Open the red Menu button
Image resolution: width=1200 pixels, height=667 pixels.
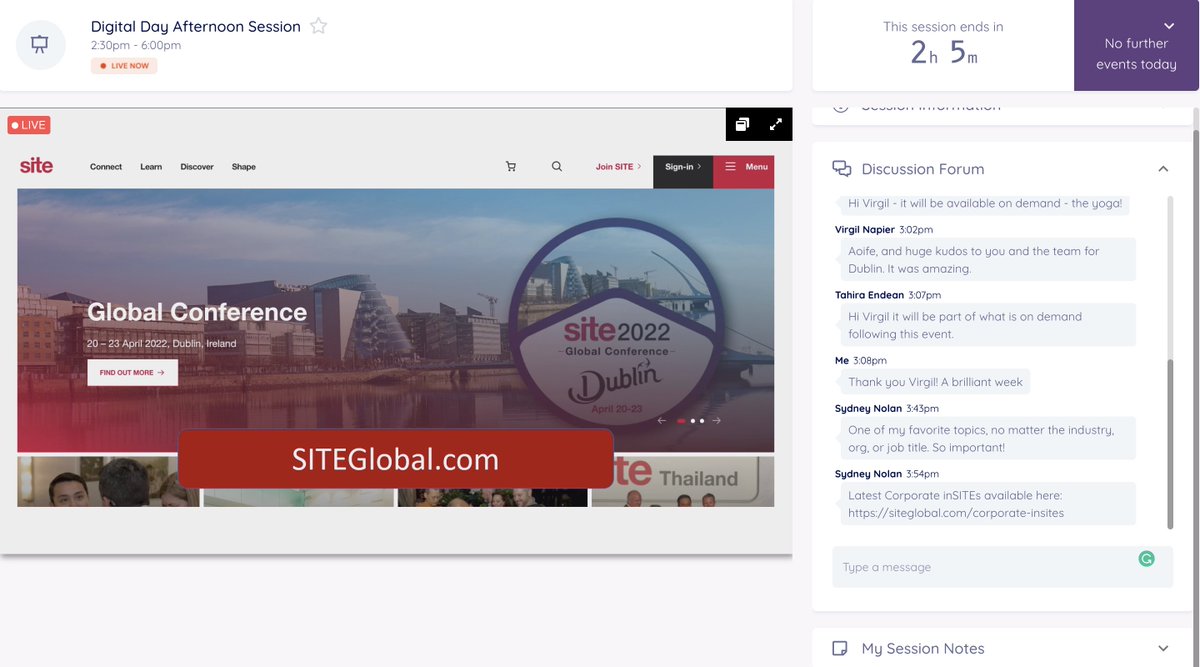(744, 170)
